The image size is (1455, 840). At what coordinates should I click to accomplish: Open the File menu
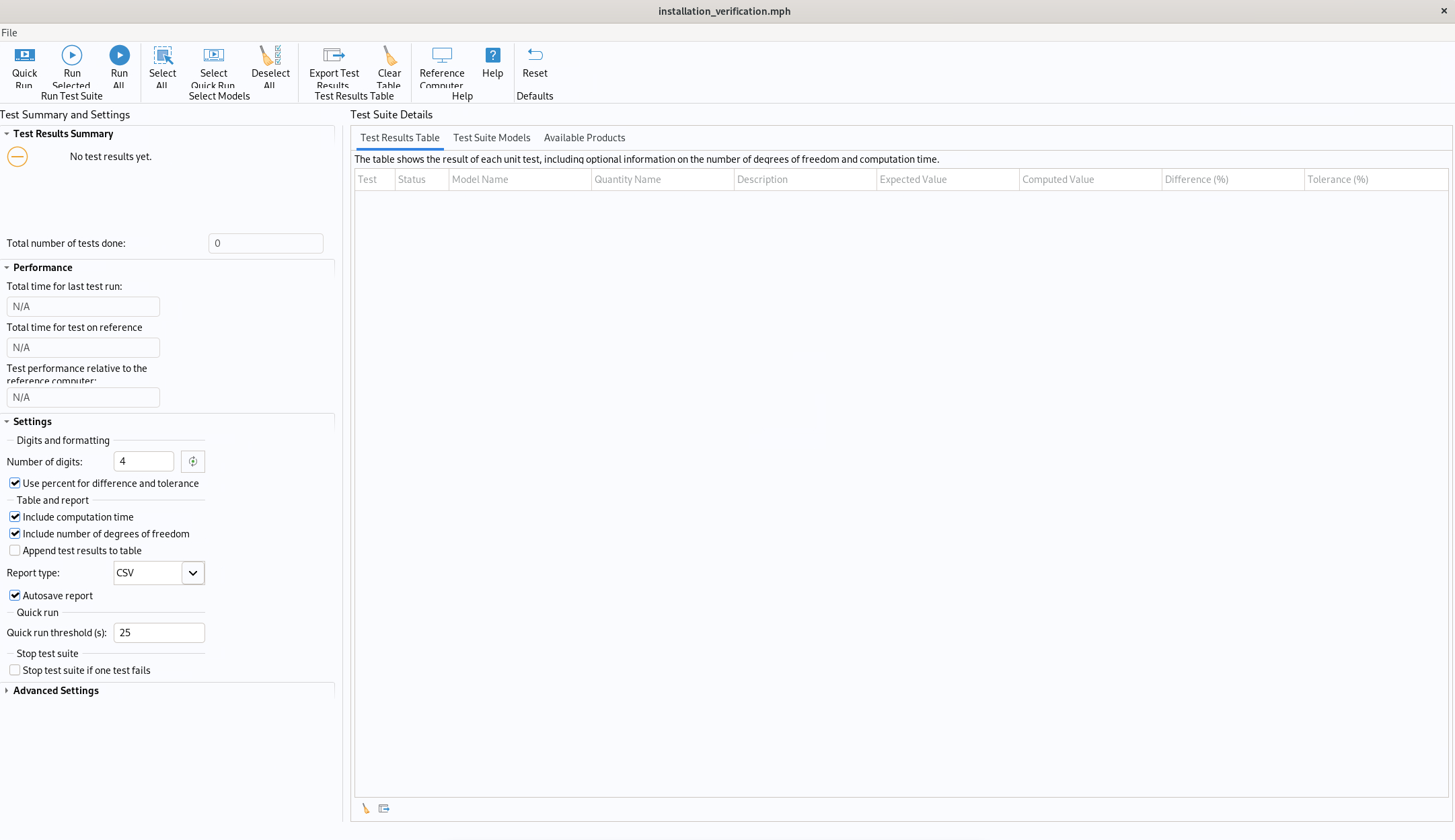coord(9,32)
